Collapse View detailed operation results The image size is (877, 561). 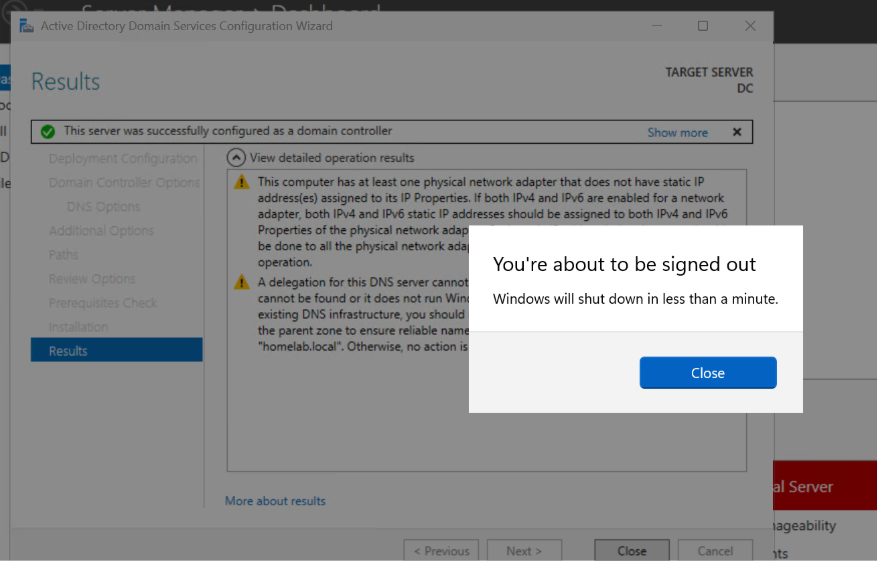click(236, 157)
